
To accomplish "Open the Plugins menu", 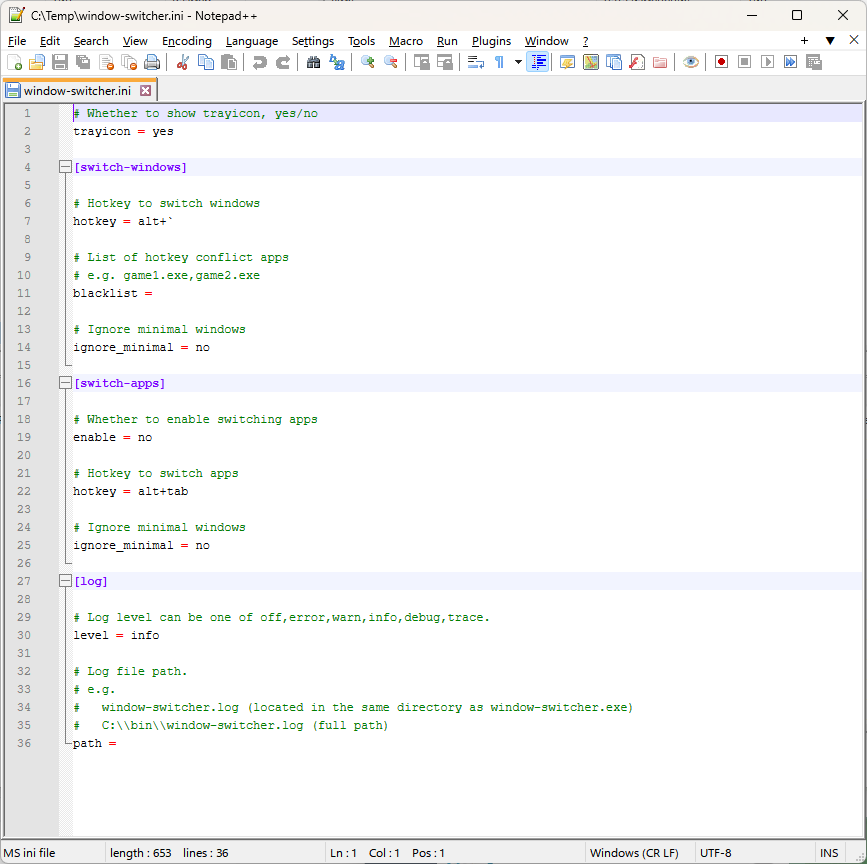I will tap(491, 41).
